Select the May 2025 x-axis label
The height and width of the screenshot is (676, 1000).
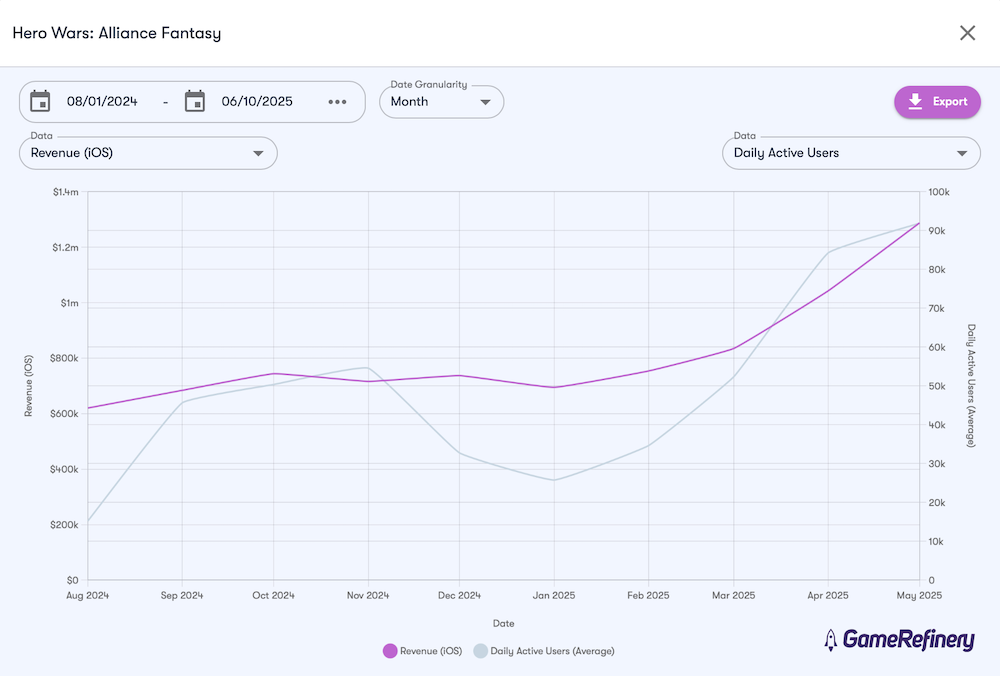919,596
